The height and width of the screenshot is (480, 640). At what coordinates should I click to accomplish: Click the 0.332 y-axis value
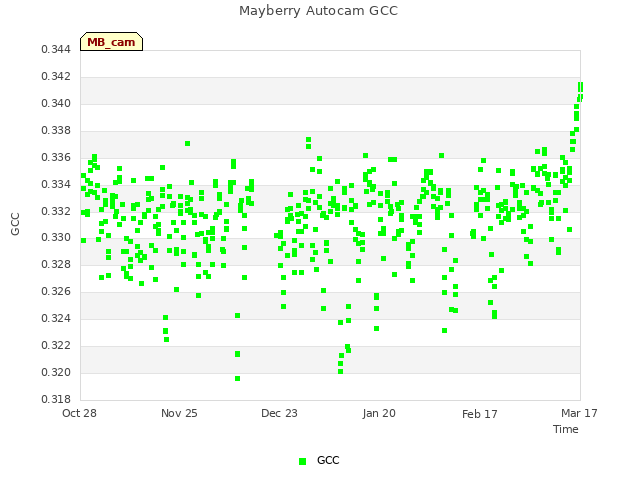[56, 211]
